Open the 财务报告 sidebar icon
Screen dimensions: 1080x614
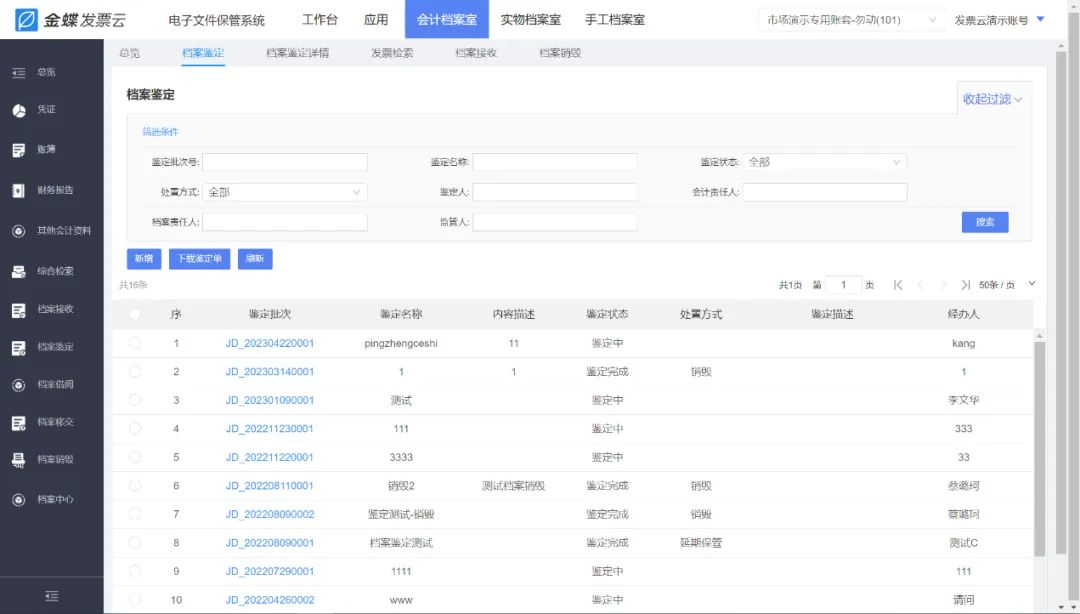click(x=19, y=191)
